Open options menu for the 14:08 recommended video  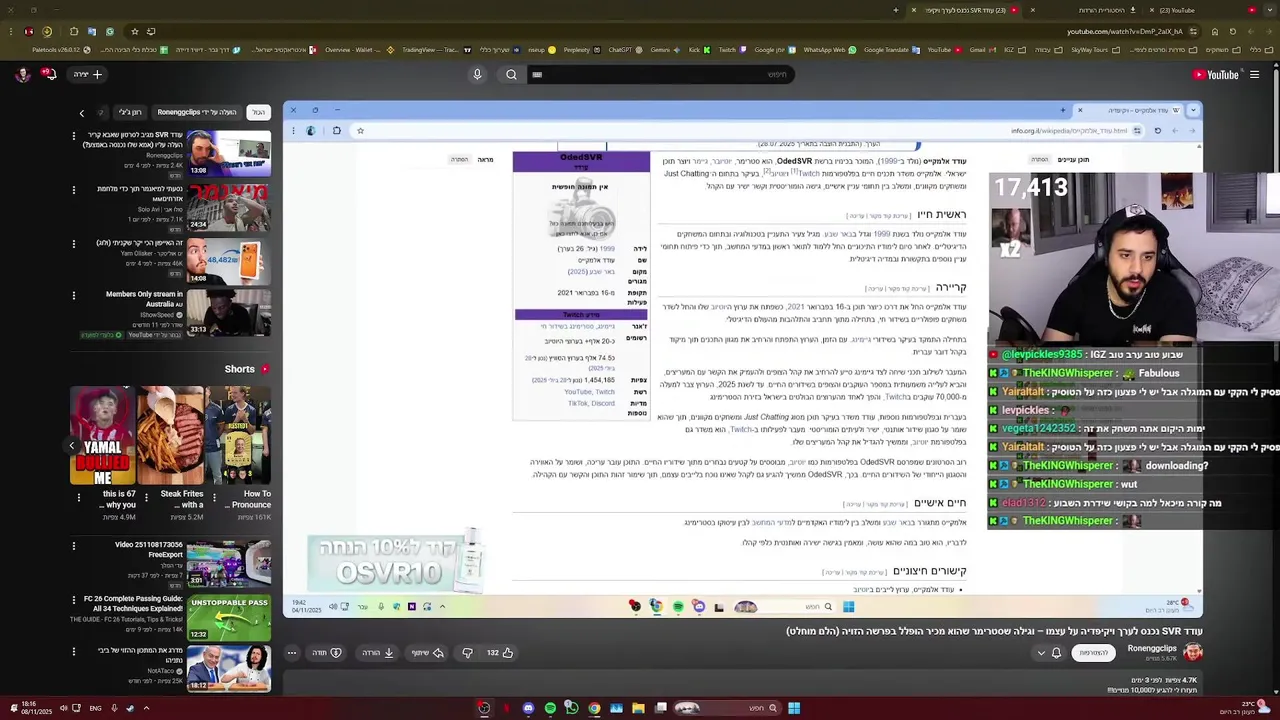[73, 243]
